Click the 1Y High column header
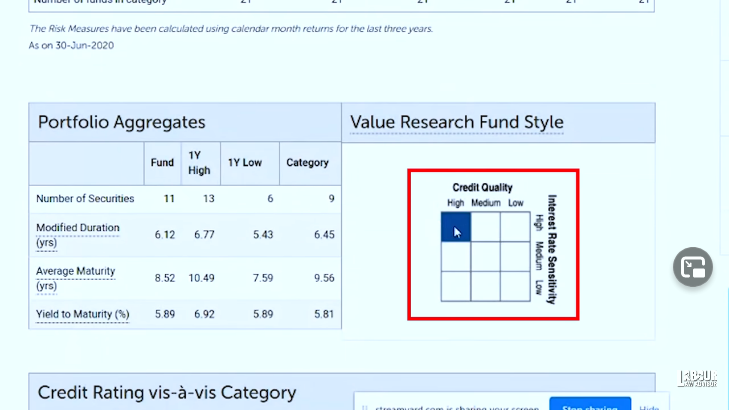 199,163
